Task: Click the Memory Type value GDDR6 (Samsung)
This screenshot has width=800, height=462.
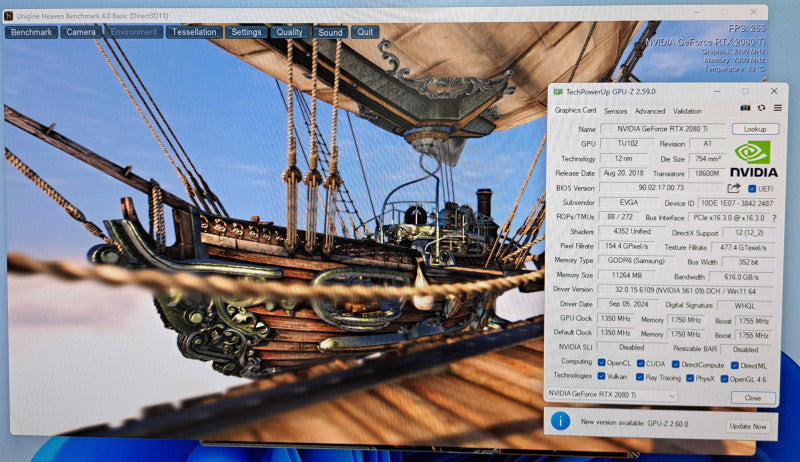Action: click(635, 260)
